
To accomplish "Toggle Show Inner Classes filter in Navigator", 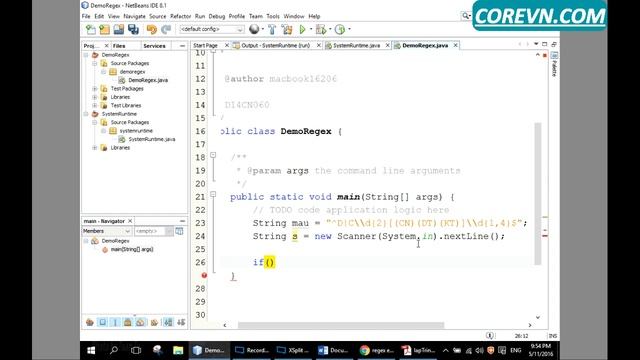I will [141, 322].
